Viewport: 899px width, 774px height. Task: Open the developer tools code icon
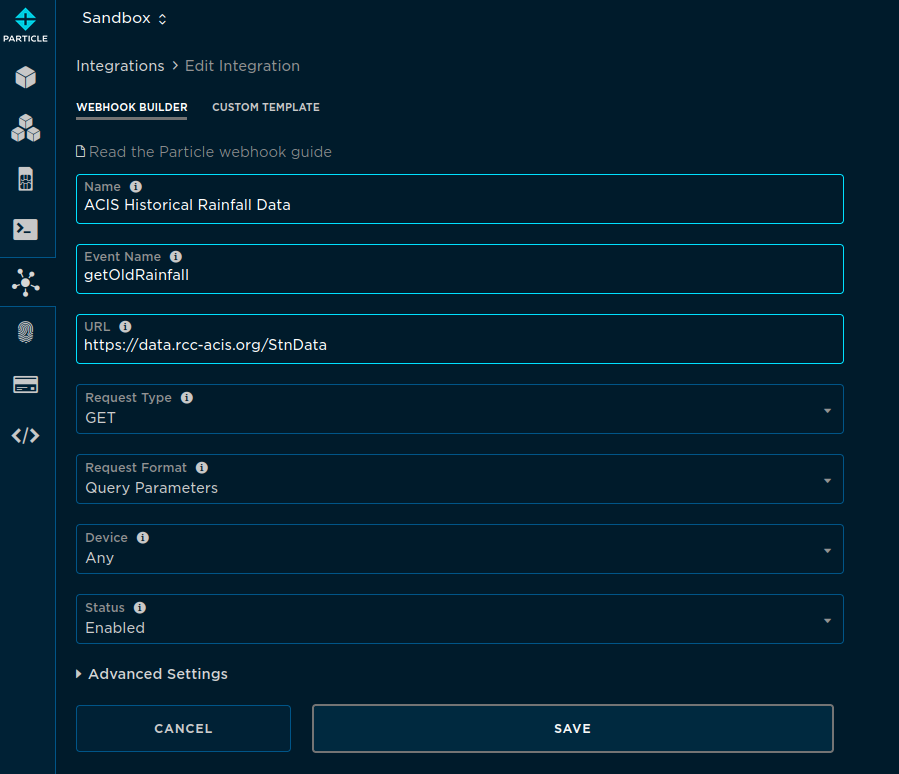tap(27, 435)
